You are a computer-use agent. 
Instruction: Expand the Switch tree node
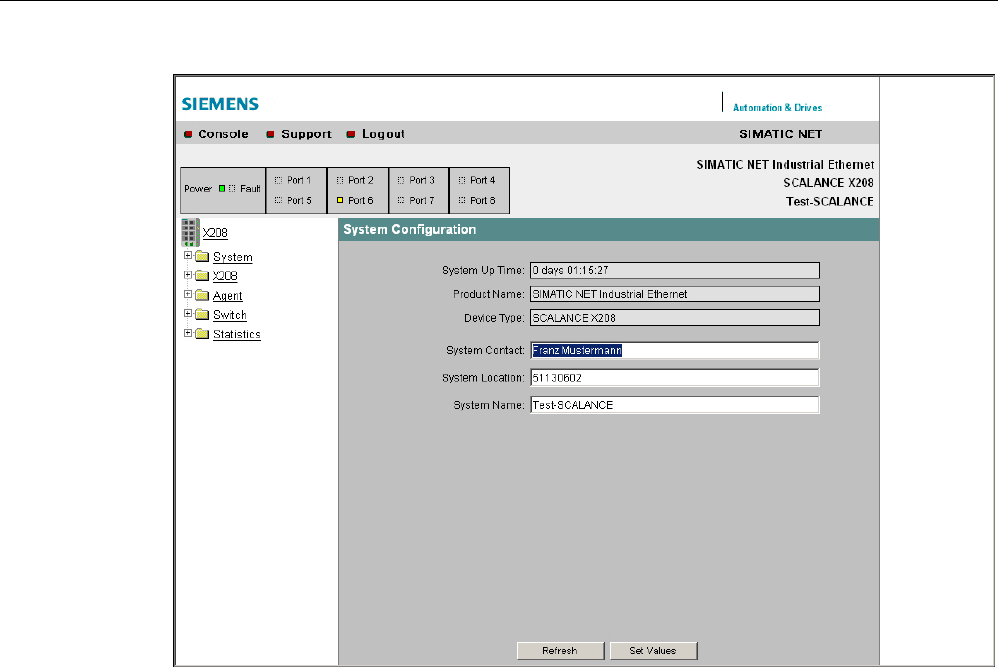(x=188, y=313)
